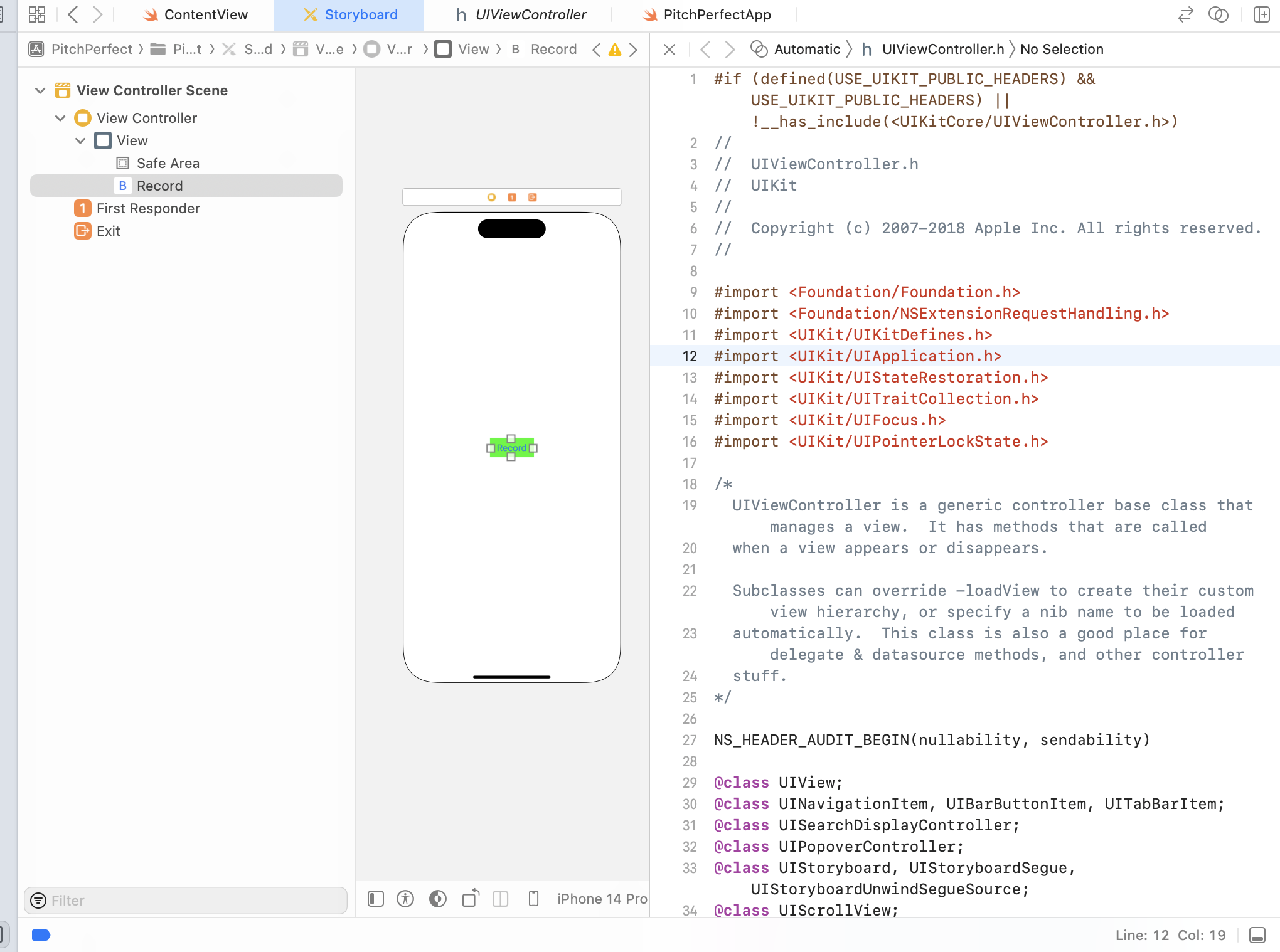Click the yellow warning triangle icon

coord(615,50)
